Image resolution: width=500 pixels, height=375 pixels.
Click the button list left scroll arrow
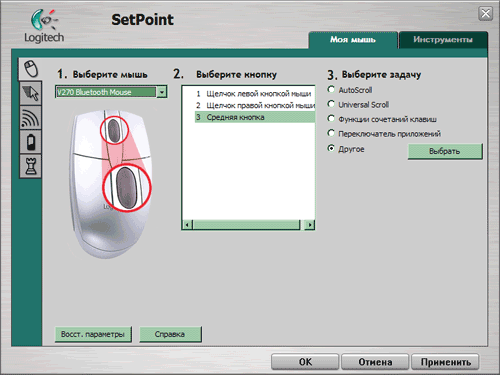click(188, 225)
